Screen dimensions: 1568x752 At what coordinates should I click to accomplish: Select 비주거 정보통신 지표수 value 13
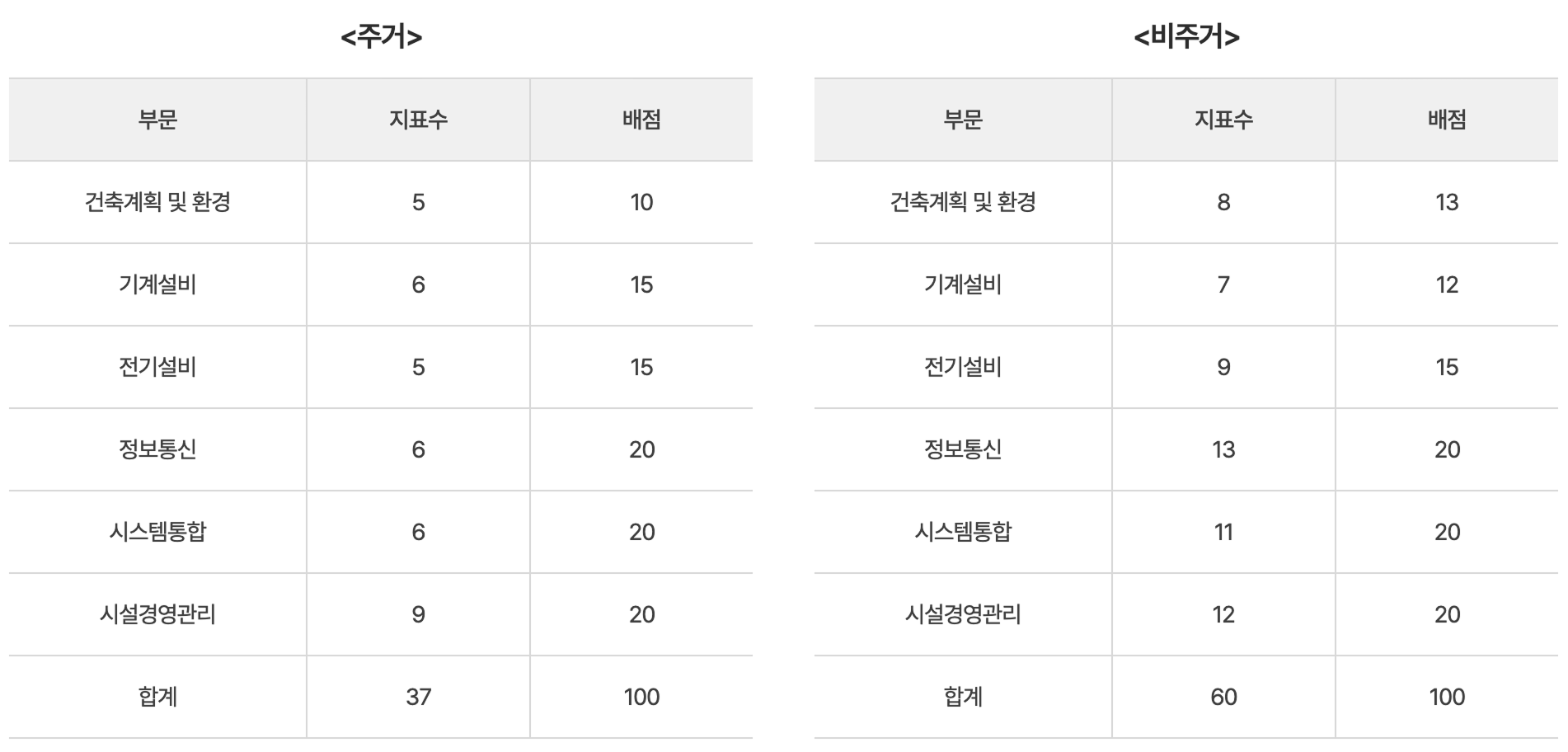(x=1223, y=449)
